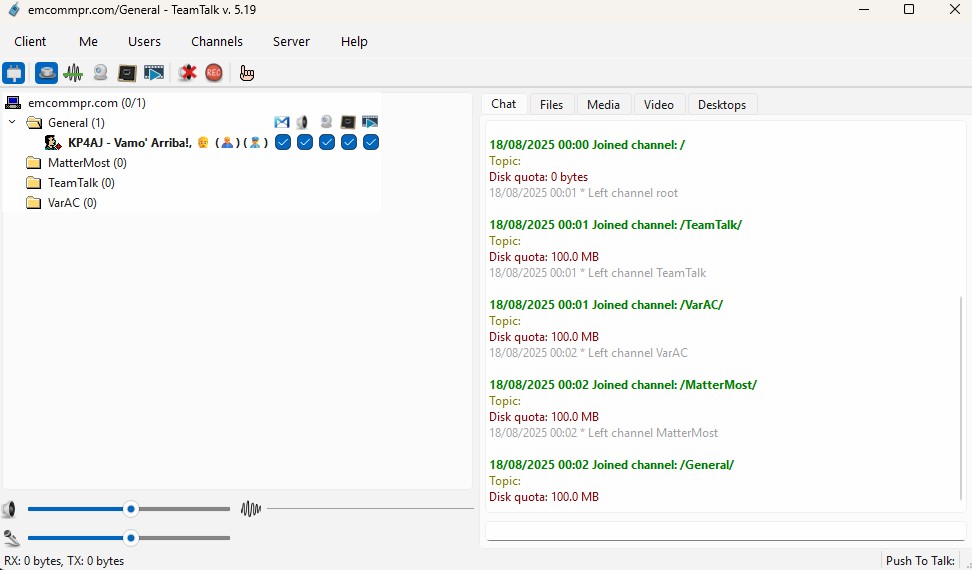Click the desktop sharing blackboard toolbar icon
Viewport: 972px width, 570px height.
pyautogui.click(x=127, y=73)
